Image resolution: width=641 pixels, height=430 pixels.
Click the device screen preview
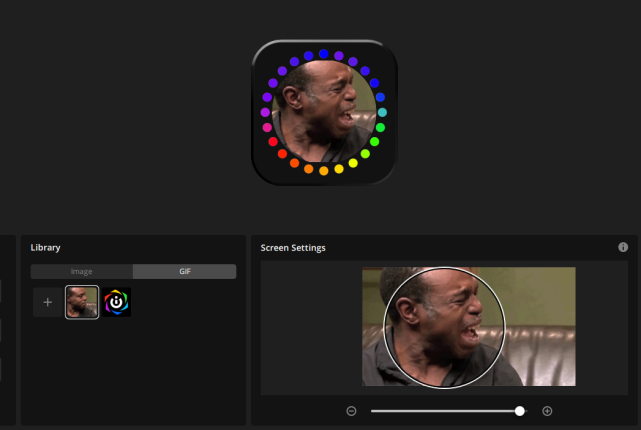pos(324,112)
